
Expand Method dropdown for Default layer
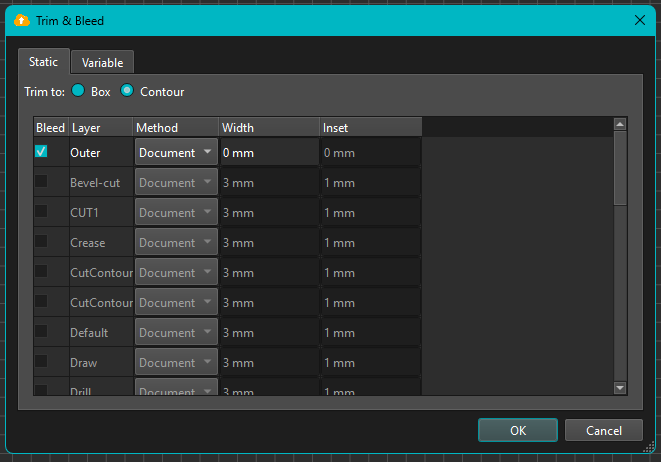[x=176, y=332]
